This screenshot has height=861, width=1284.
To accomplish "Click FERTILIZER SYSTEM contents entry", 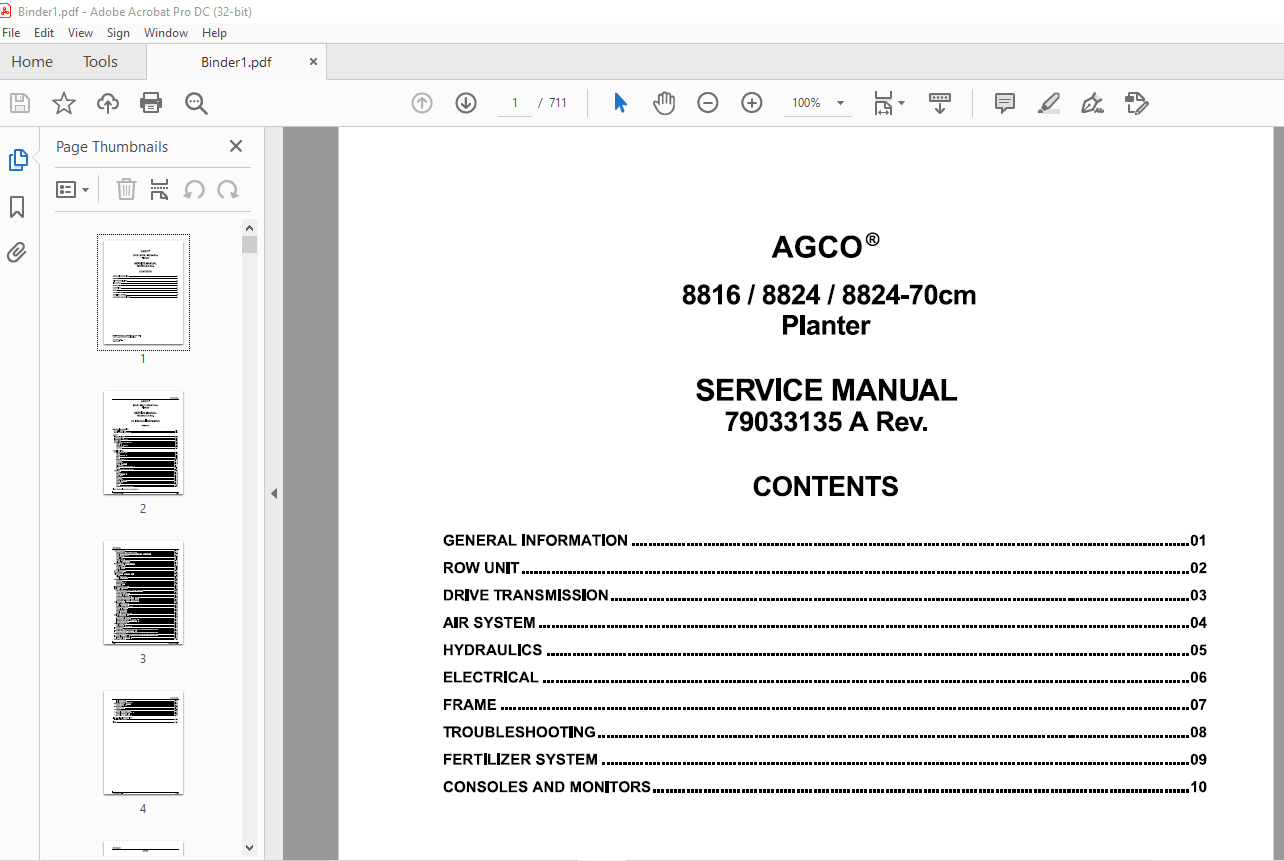I will click(x=825, y=760).
